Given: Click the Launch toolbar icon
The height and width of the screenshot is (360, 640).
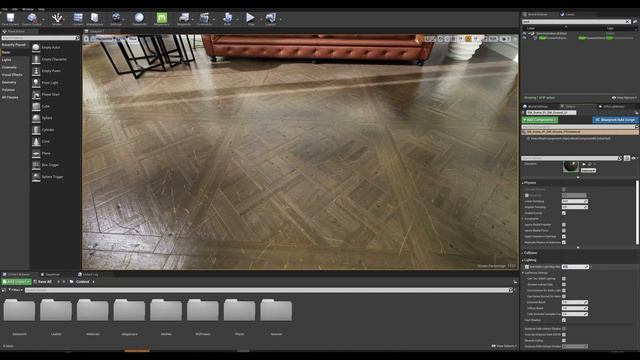Looking at the screenshot, I should coord(271,19).
